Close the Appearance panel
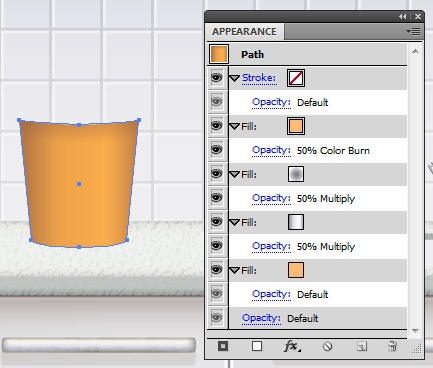 coord(418,16)
